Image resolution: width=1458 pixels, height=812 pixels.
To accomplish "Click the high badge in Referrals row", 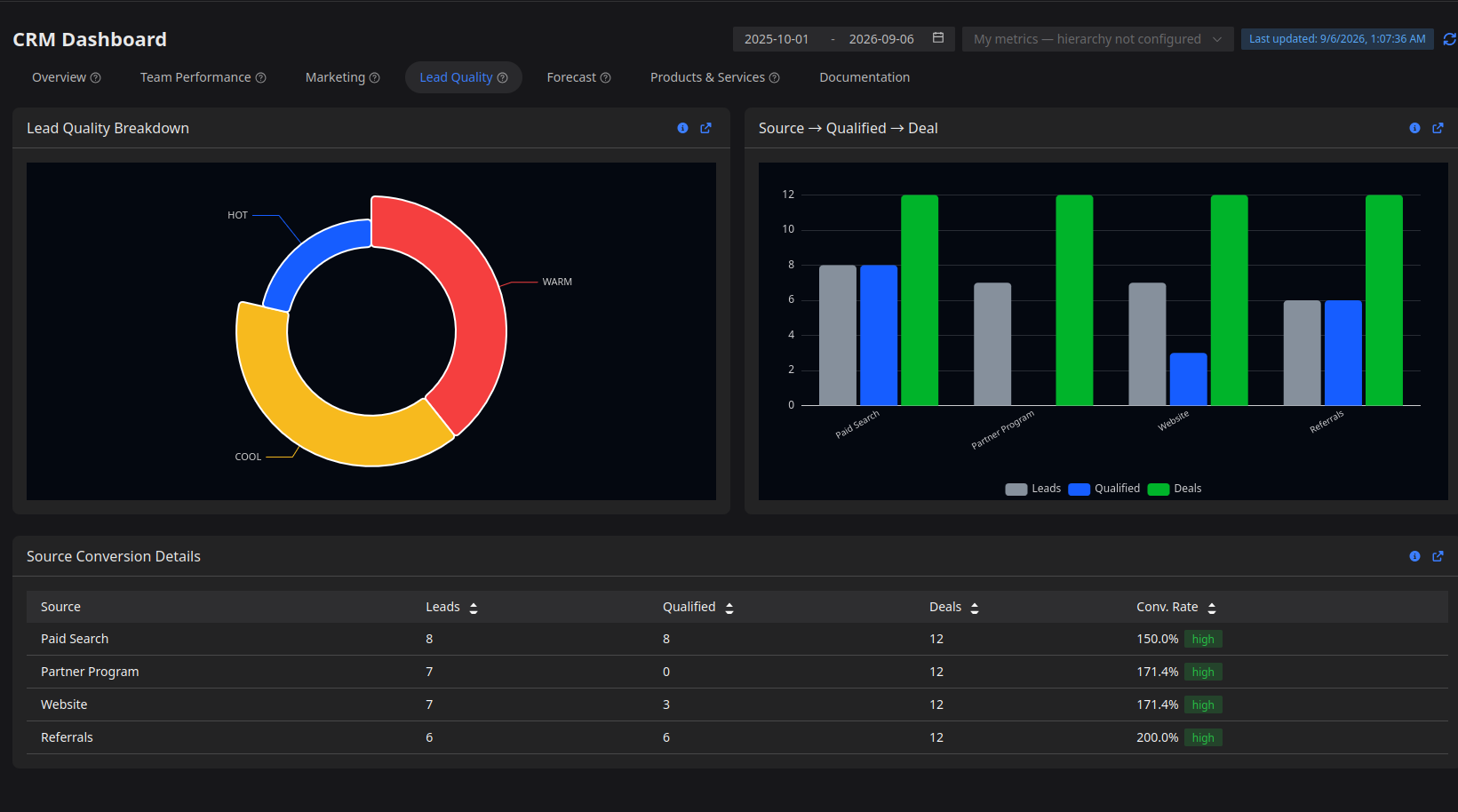I will tap(1203, 737).
